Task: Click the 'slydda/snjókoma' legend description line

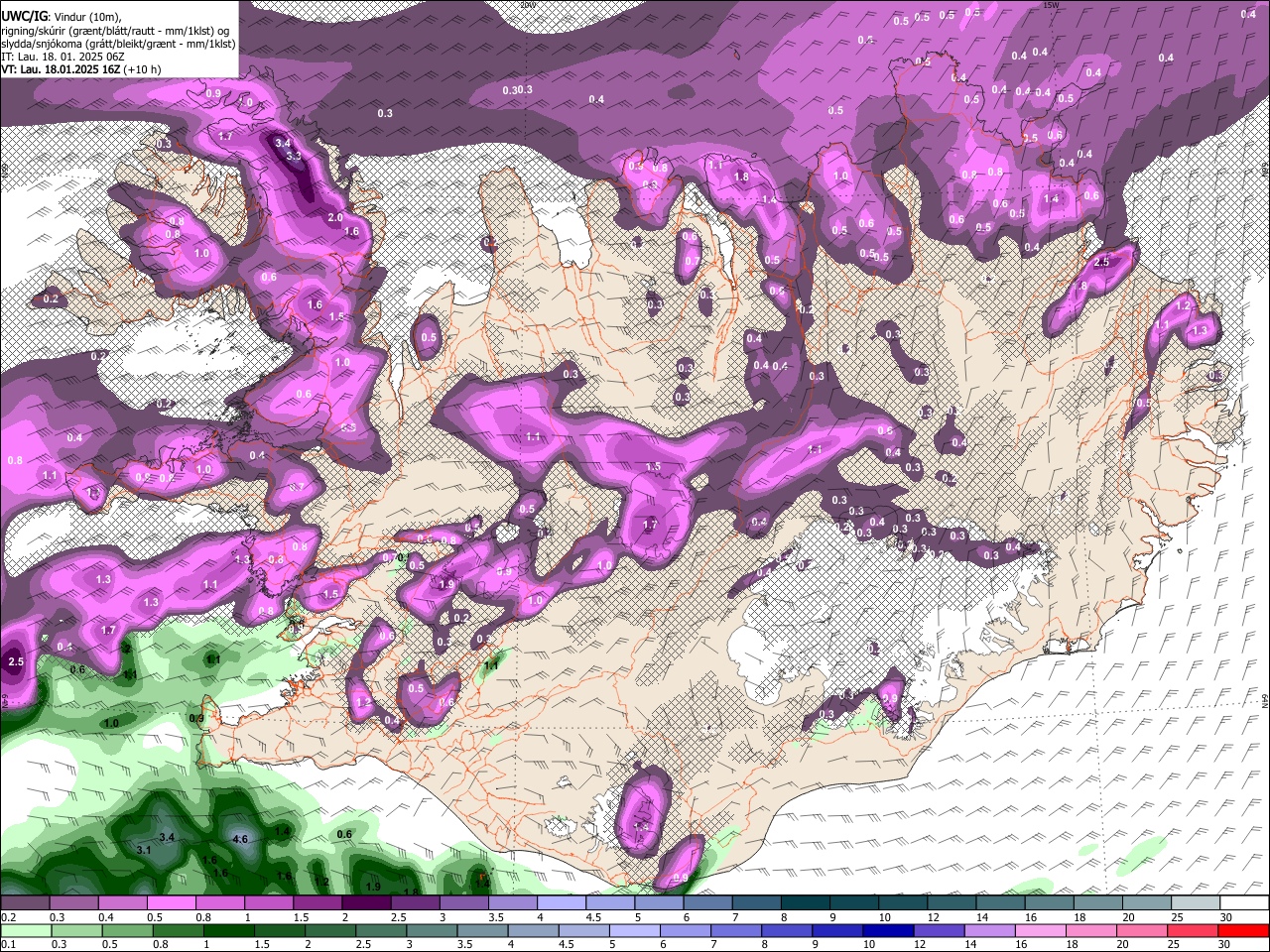Action: pos(118,44)
